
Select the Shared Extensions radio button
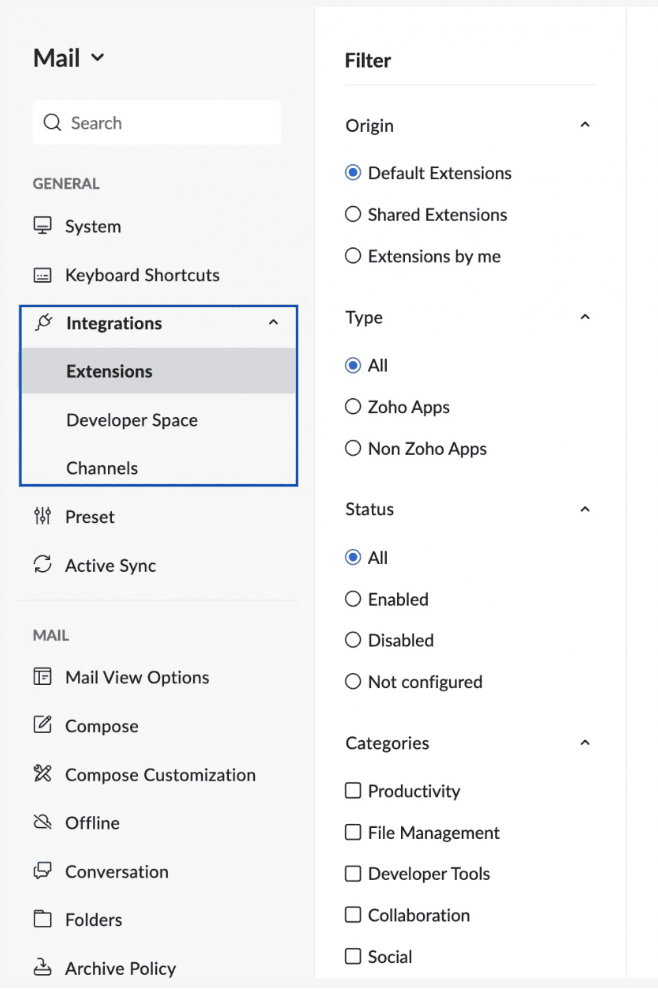point(353,214)
